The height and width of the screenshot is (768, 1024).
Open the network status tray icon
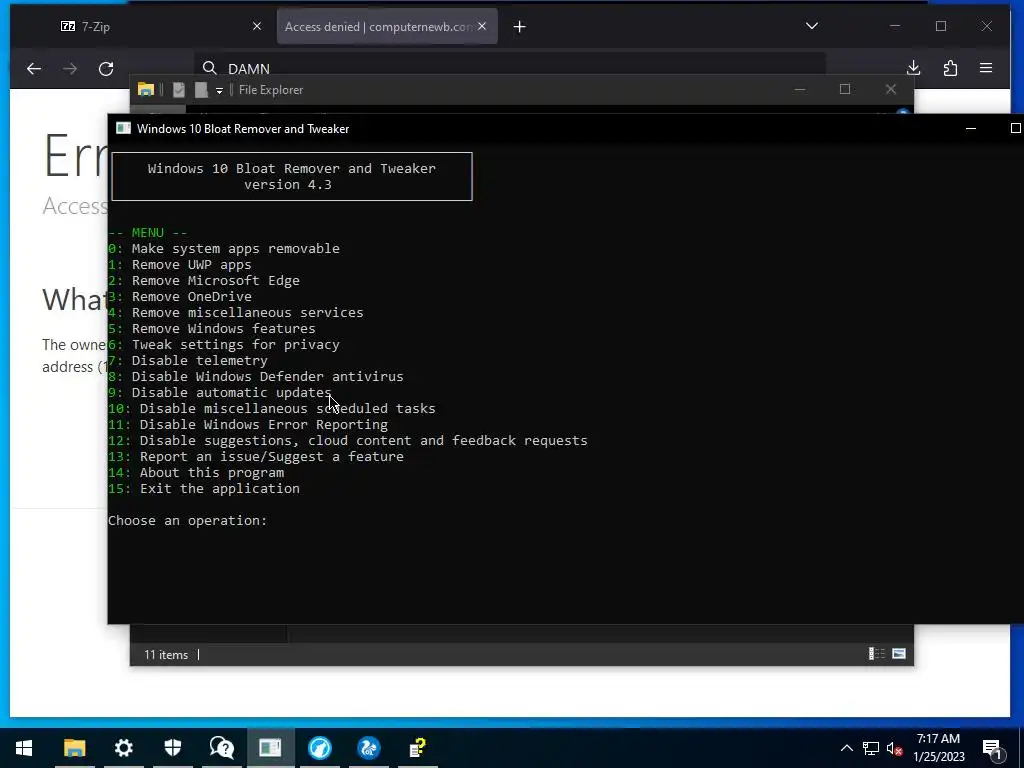[871, 748]
